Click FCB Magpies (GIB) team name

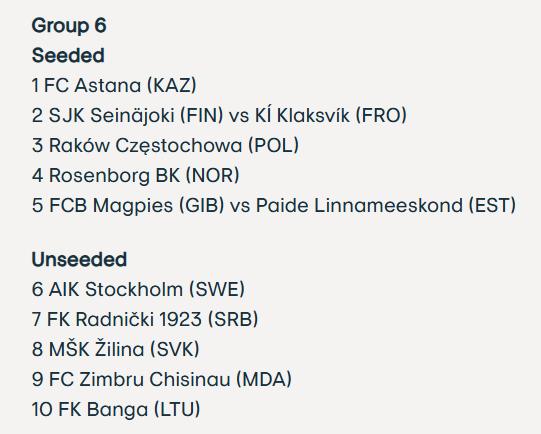[x=137, y=205]
